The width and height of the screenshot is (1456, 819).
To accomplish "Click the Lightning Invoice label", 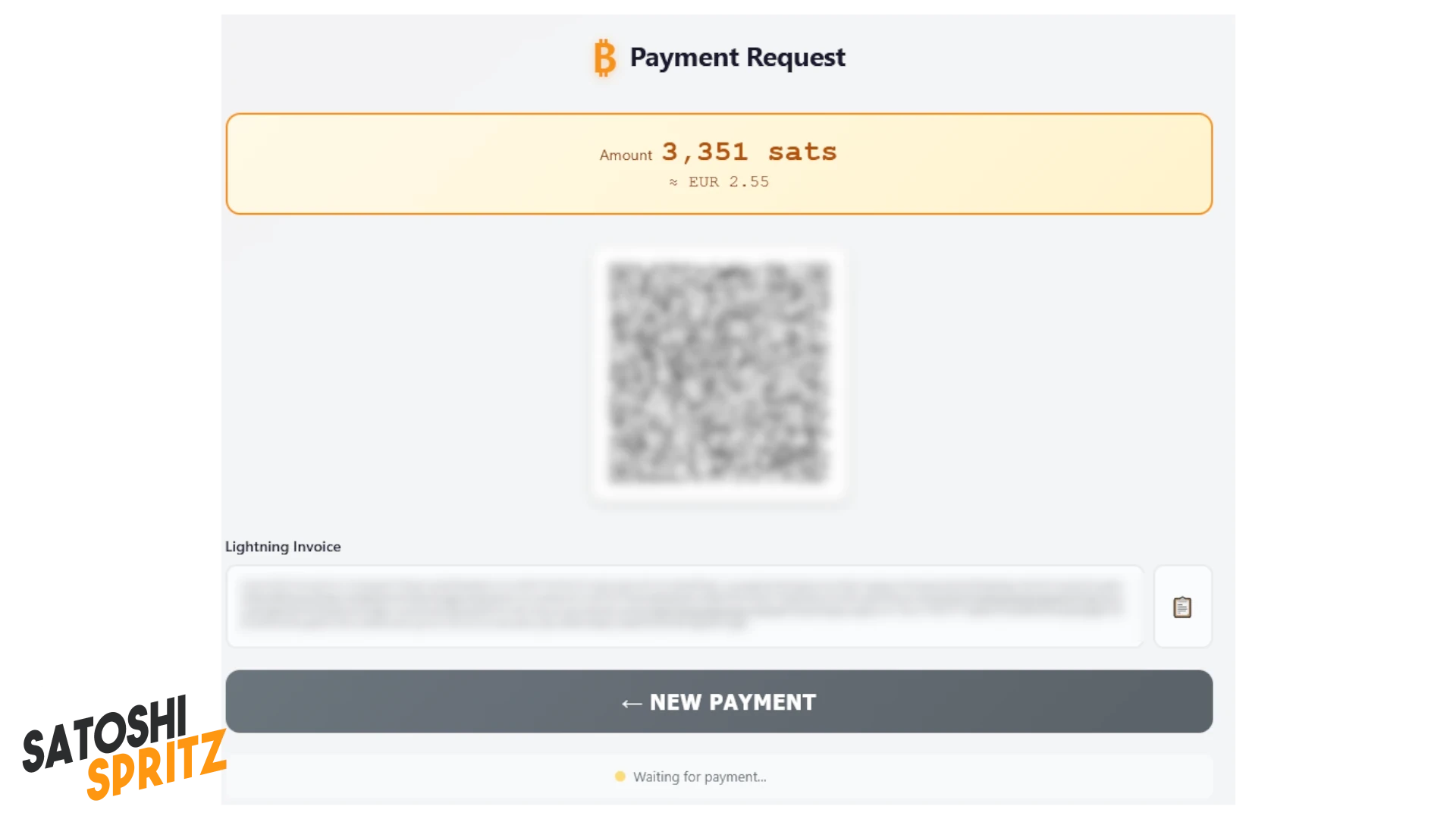I will pyautogui.click(x=283, y=547).
